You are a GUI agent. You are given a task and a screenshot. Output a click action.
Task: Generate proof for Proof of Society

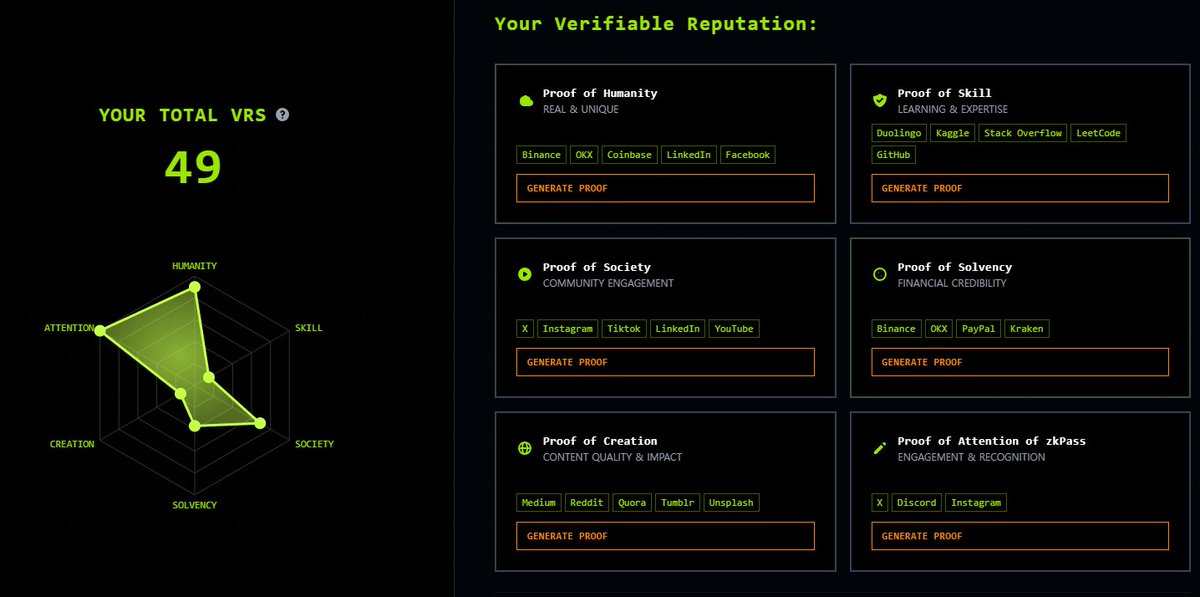coord(665,362)
